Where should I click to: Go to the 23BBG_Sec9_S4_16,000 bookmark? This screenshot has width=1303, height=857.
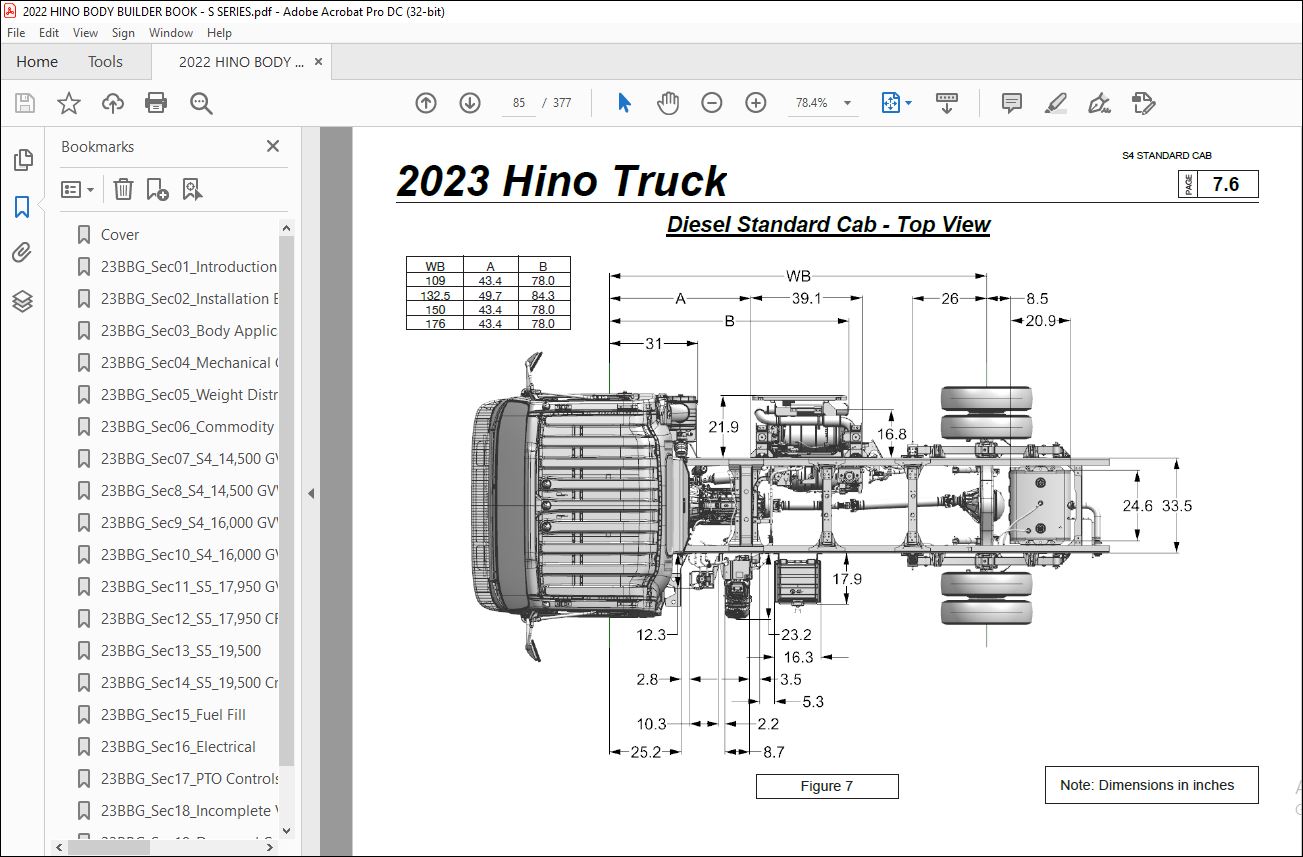[x=188, y=523]
